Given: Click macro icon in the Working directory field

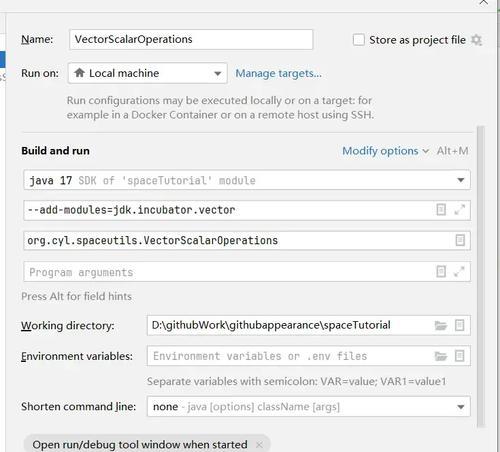Looking at the screenshot, I should (459, 325).
